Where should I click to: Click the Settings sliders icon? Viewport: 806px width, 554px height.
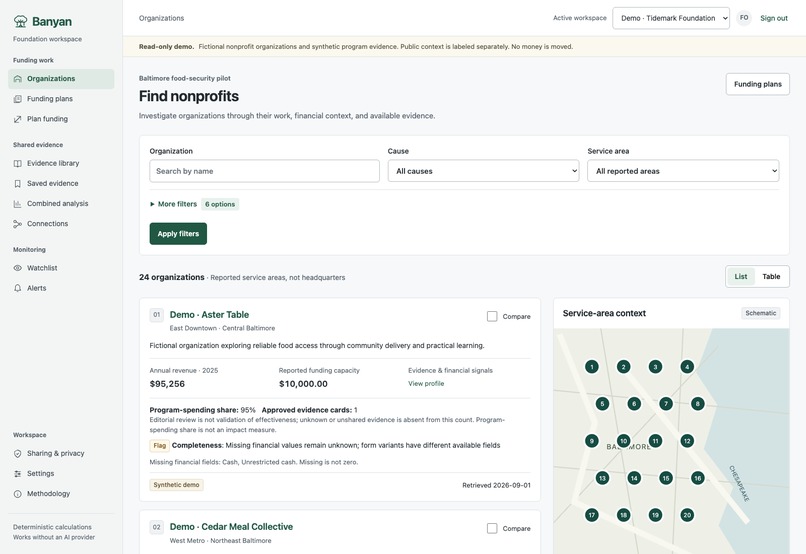point(17,473)
